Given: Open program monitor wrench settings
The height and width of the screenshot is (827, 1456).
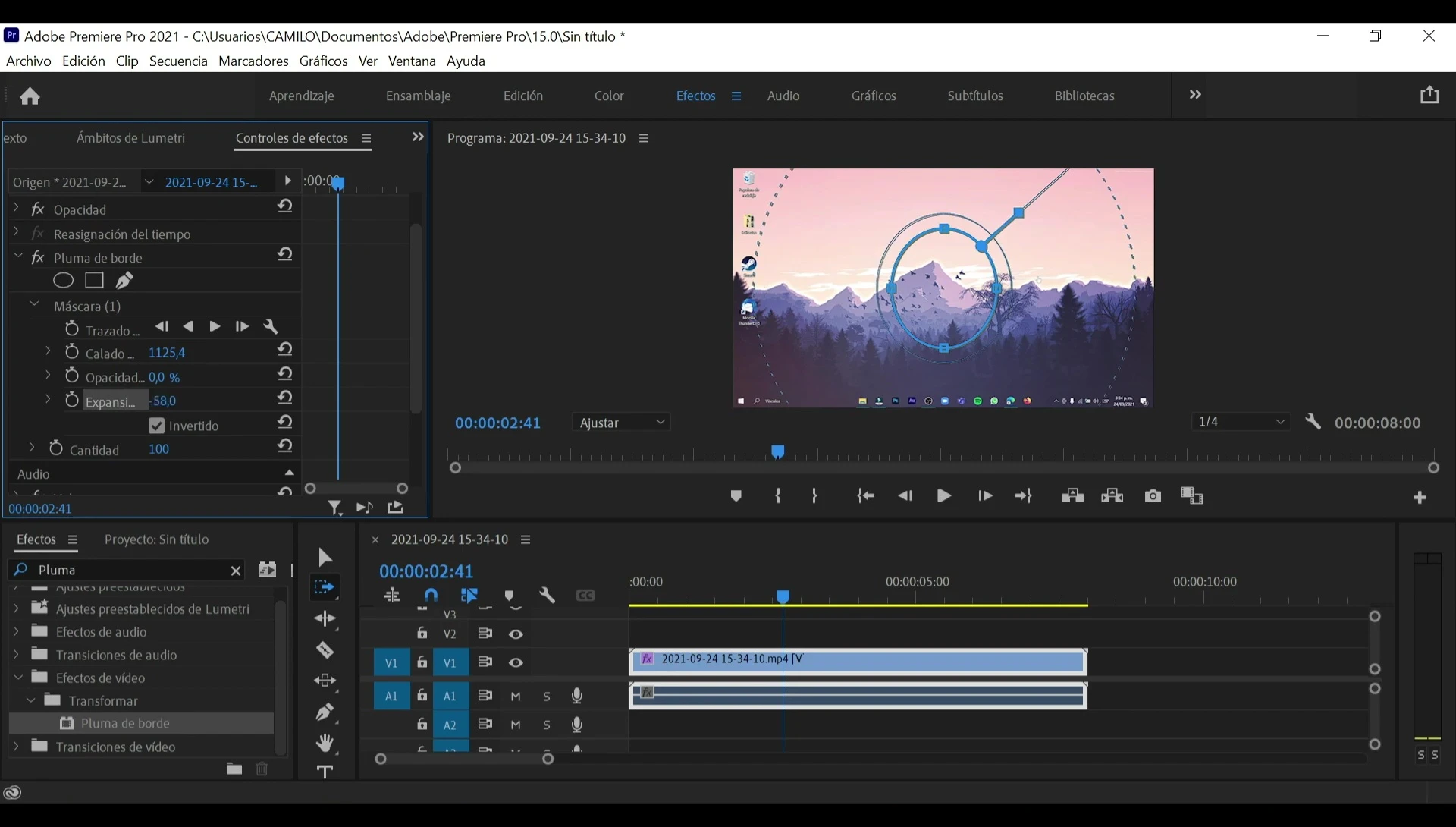Looking at the screenshot, I should tap(1313, 423).
